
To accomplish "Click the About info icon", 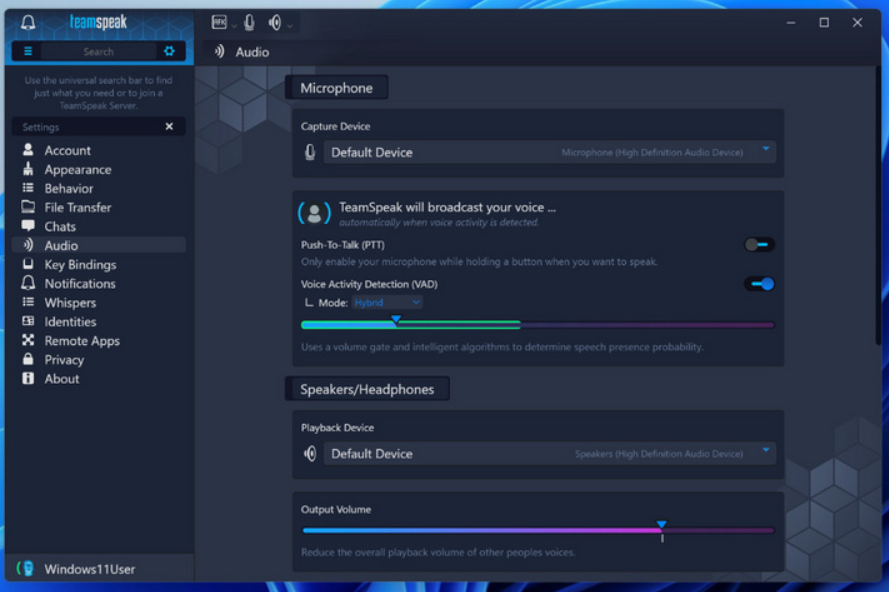I will point(28,378).
